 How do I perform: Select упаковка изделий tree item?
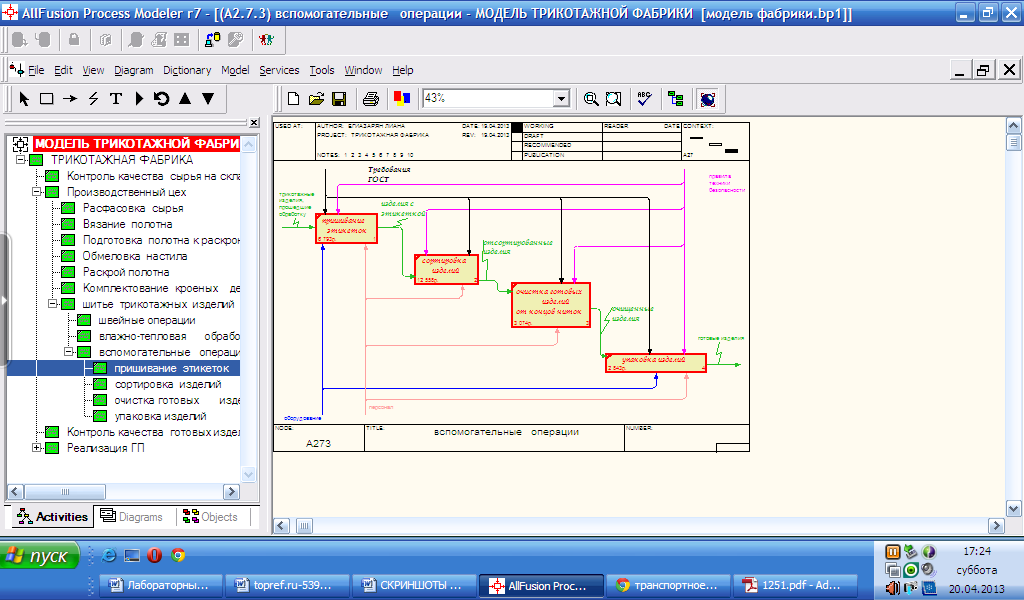tap(160, 416)
